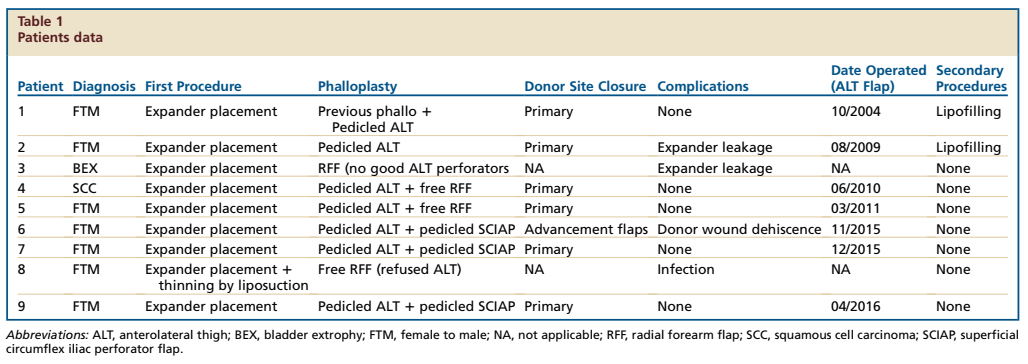Click the "Complications" column header

click(703, 87)
